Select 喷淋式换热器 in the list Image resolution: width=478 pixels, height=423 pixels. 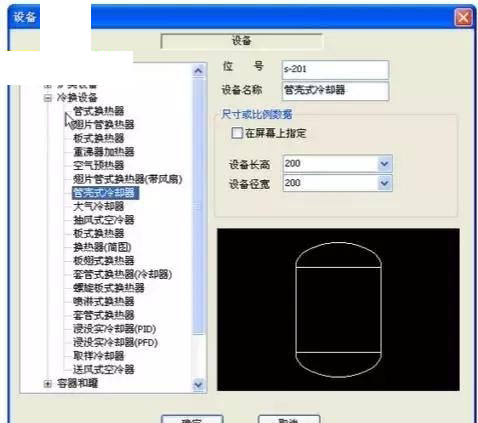tap(104, 302)
